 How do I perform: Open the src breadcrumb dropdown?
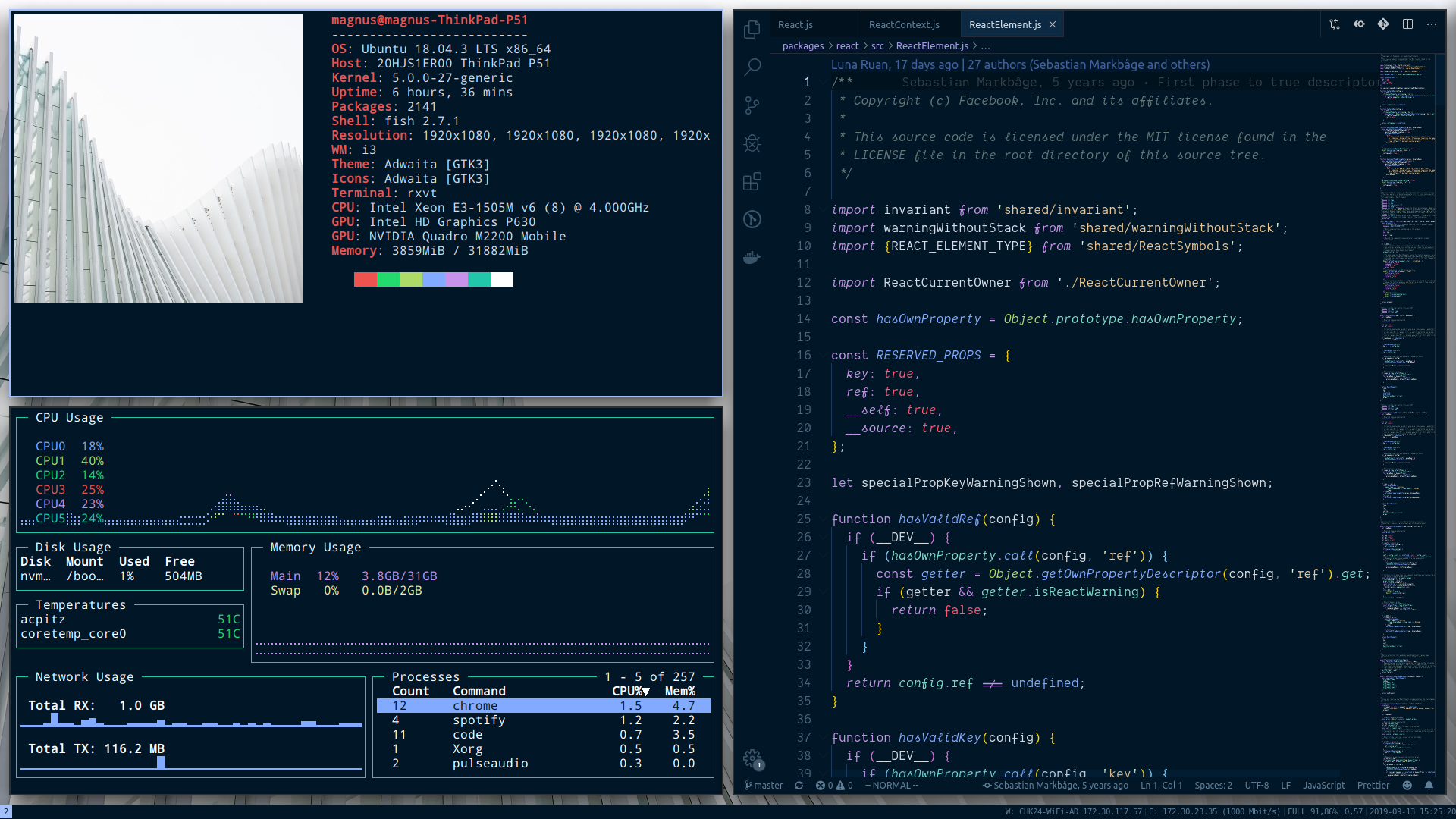[877, 45]
